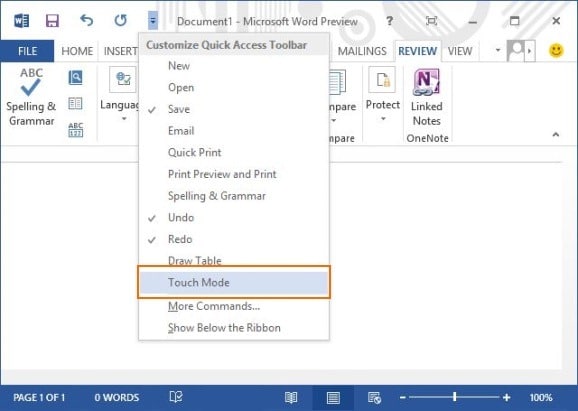Click PAGE 1 OF 1 status indicator
This screenshot has height=411, width=578.
39,397
